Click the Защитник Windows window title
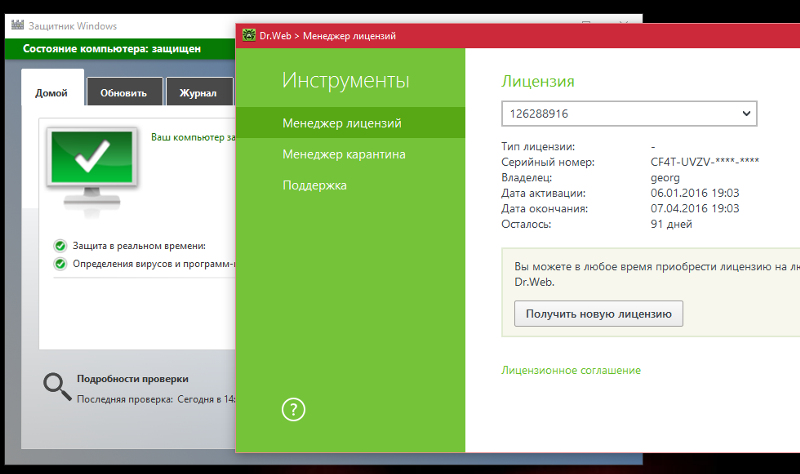The image size is (800, 474). 72,26
